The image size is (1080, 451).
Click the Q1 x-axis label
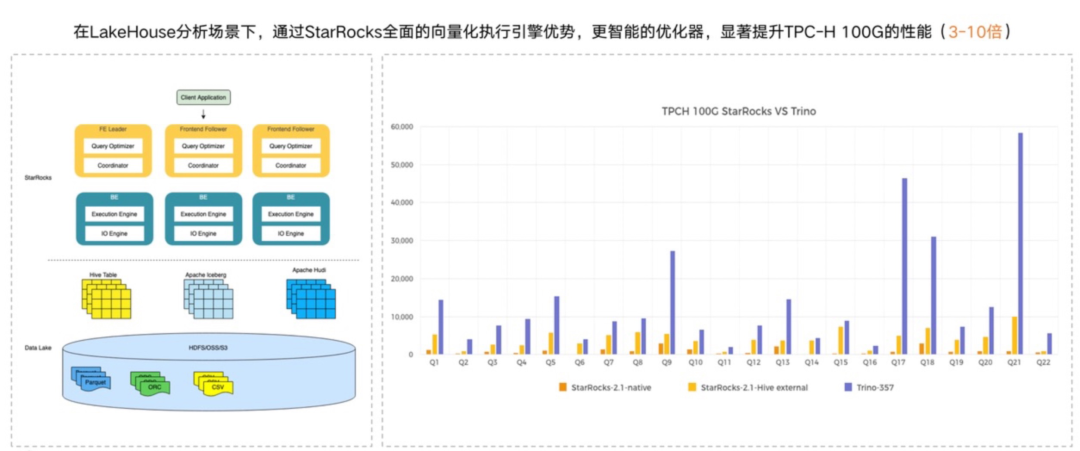435,362
